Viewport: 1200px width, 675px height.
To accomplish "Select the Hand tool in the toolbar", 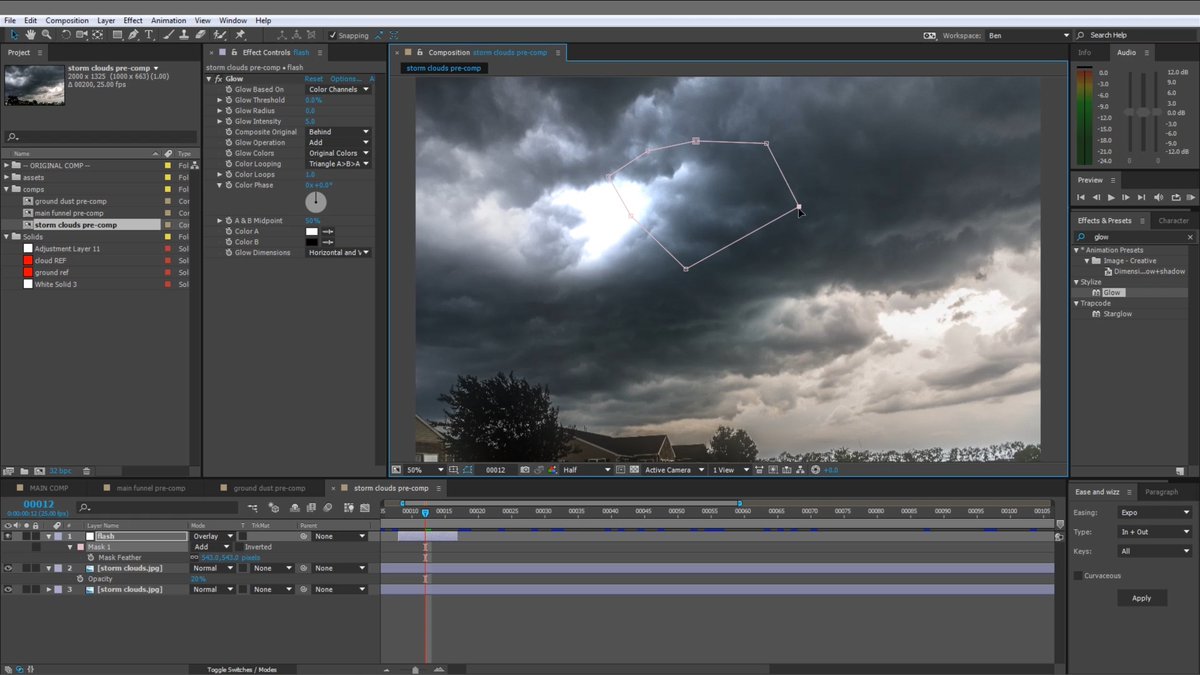I will 31,35.
